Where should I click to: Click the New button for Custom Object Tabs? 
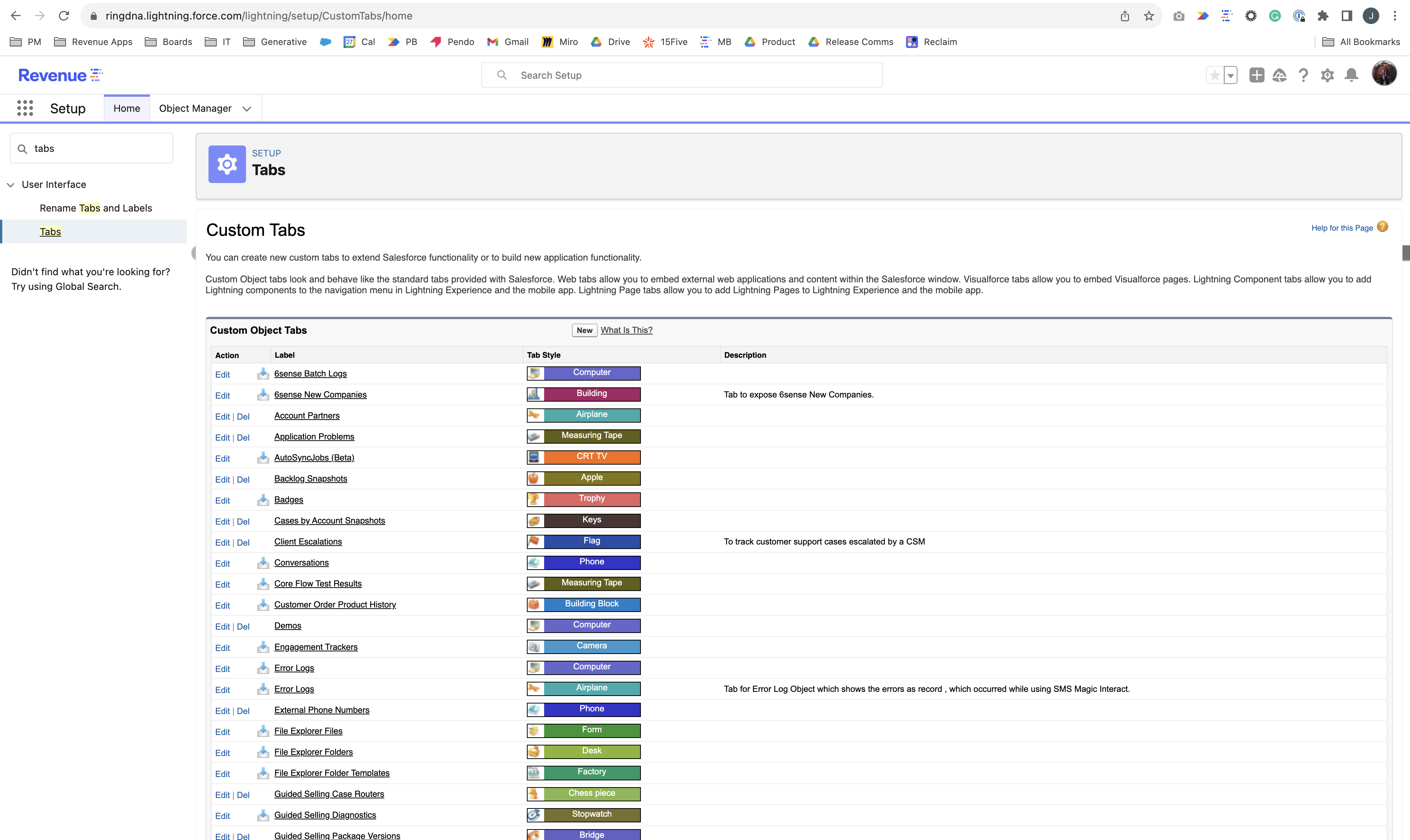[583, 330]
